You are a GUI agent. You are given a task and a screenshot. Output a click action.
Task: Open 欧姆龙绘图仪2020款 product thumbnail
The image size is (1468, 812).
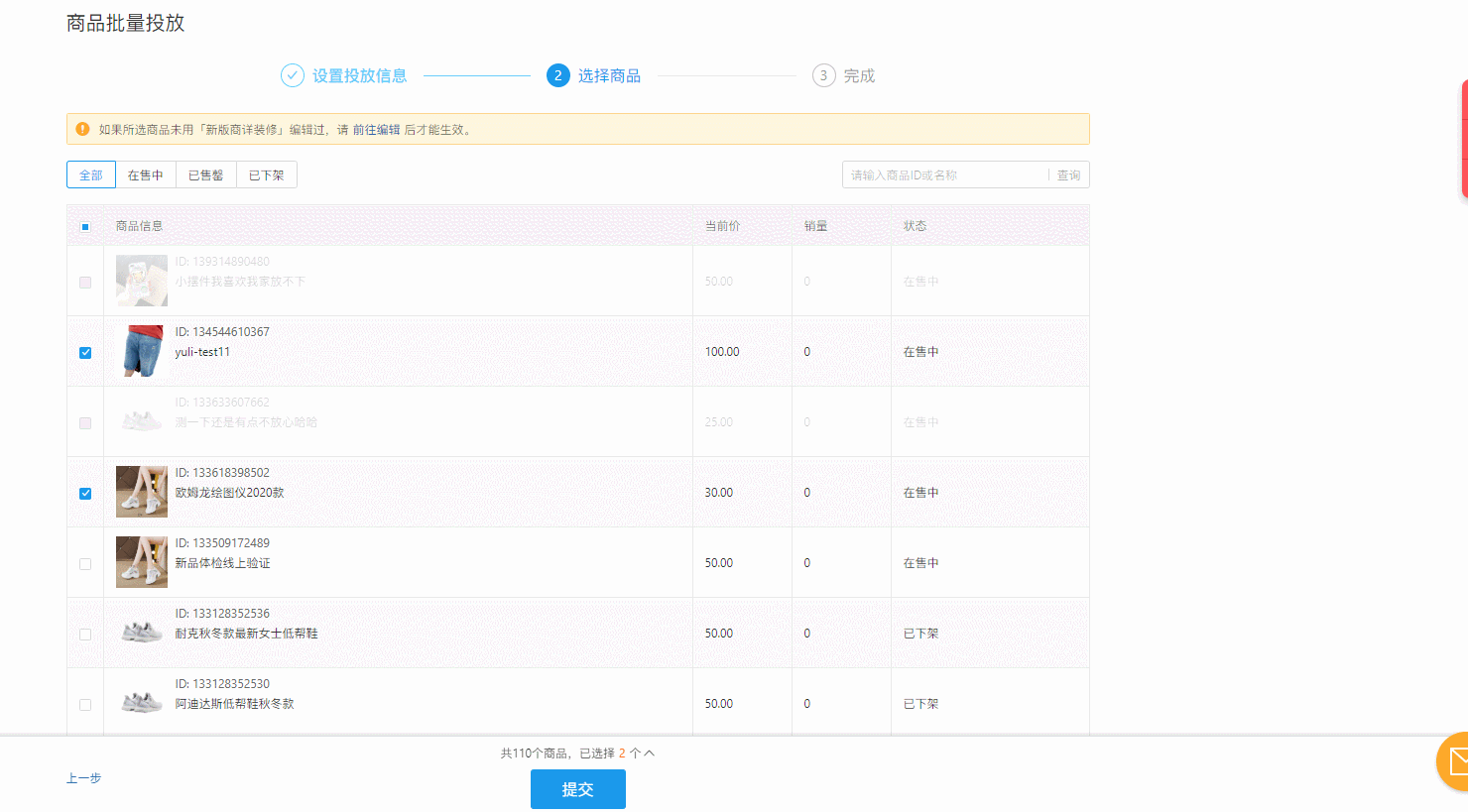point(142,492)
